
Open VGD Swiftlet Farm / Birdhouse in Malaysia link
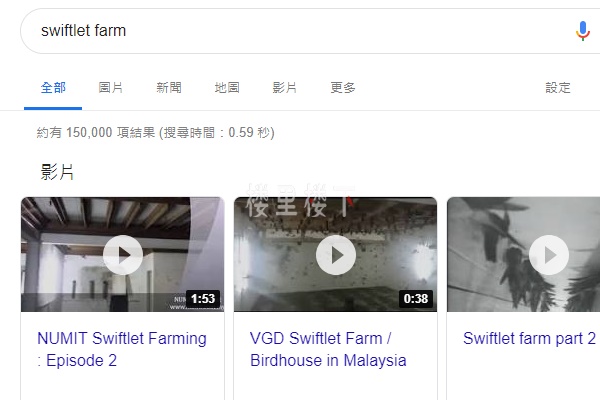328,349
